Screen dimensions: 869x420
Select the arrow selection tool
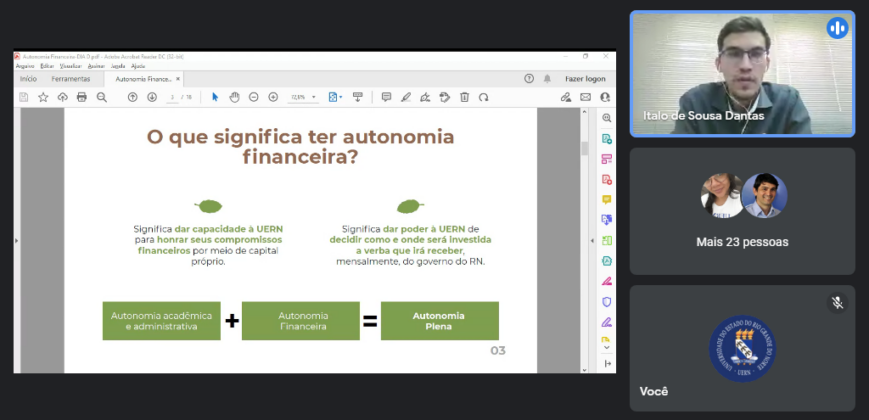tap(215, 97)
